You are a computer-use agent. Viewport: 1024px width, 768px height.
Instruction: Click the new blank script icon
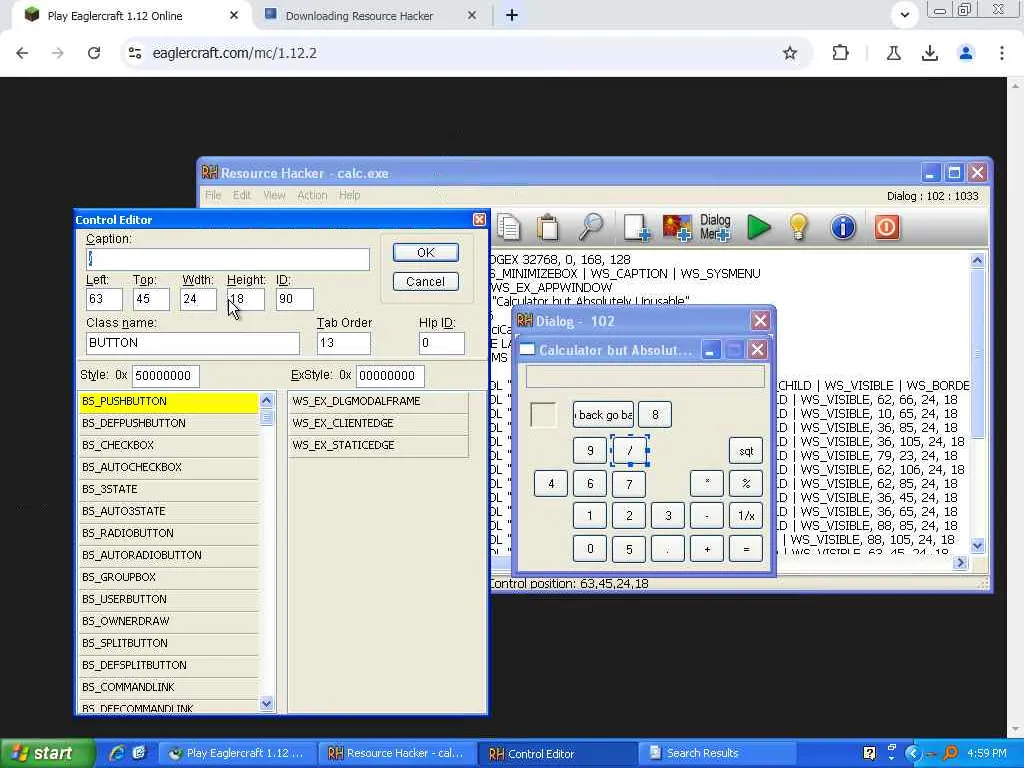point(637,228)
